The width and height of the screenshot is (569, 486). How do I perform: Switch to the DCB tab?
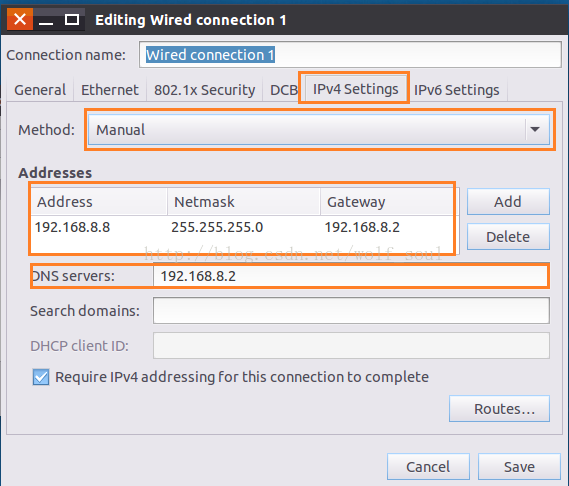coord(284,90)
